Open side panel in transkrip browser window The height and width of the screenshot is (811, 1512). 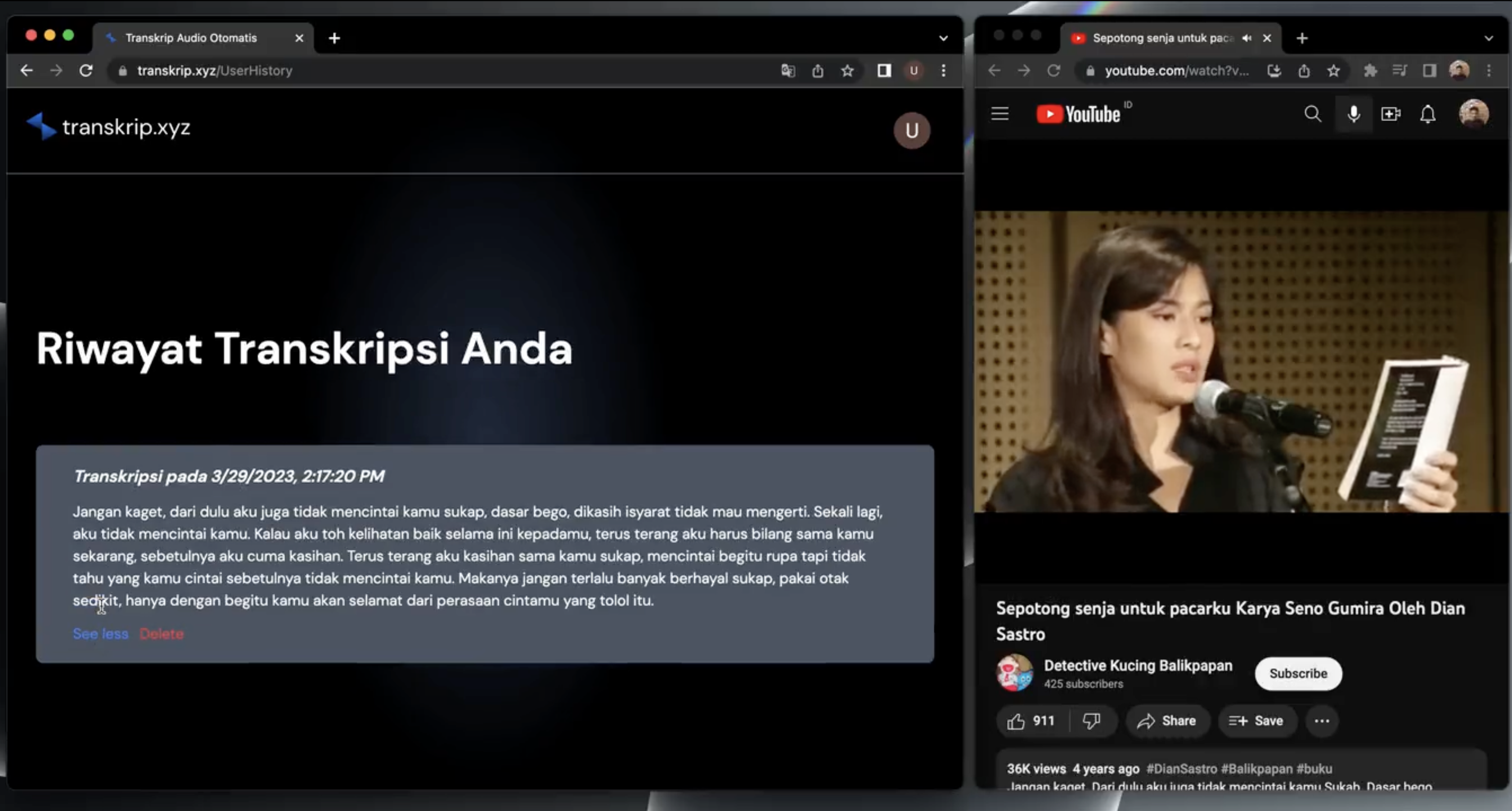point(884,71)
